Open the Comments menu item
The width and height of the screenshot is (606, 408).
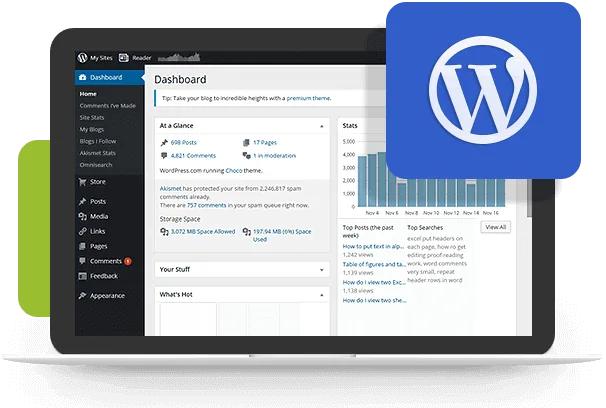tap(106, 261)
